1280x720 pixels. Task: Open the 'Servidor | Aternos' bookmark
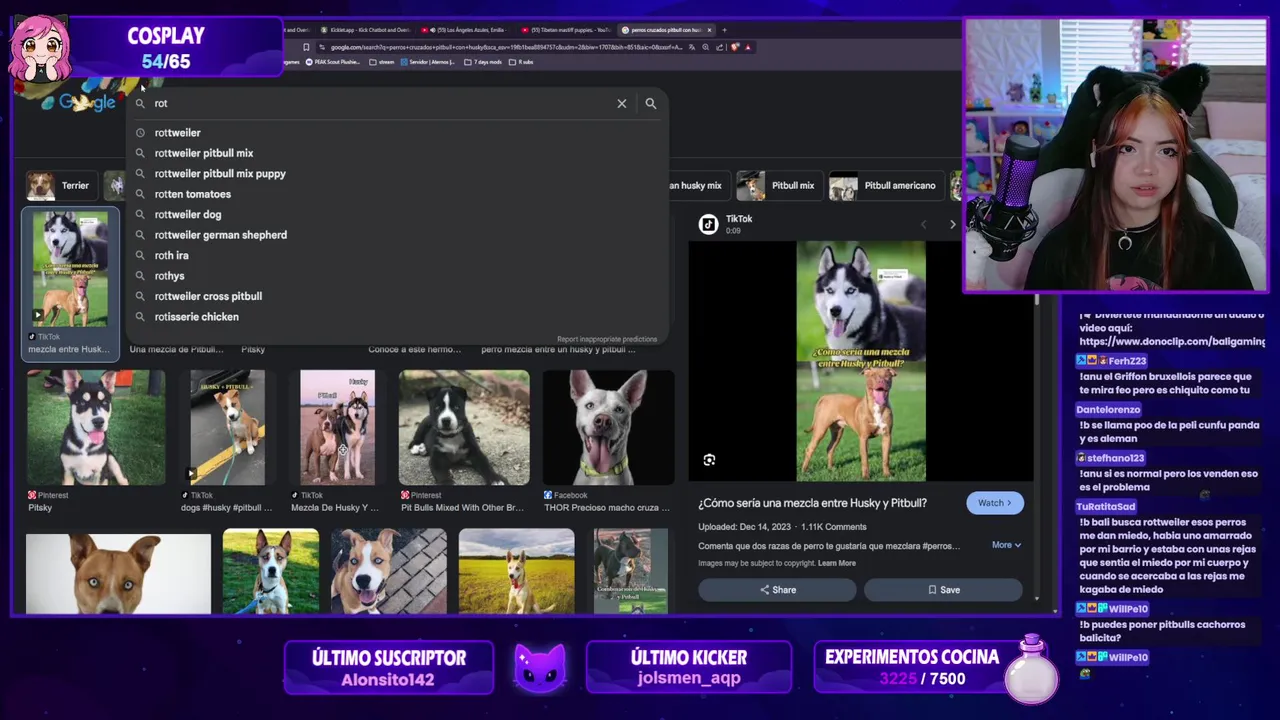(x=428, y=62)
